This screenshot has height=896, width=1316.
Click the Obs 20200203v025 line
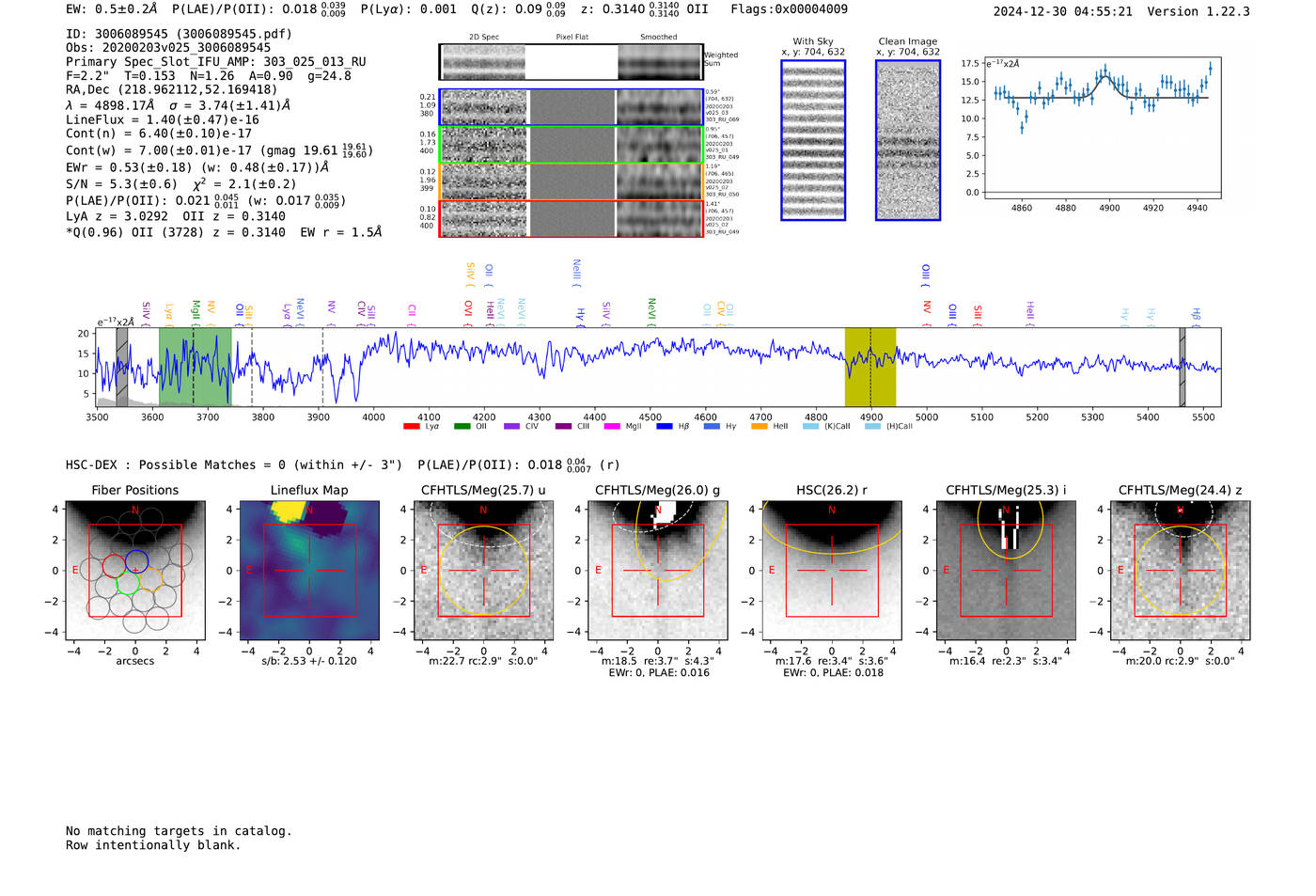tap(168, 48)
